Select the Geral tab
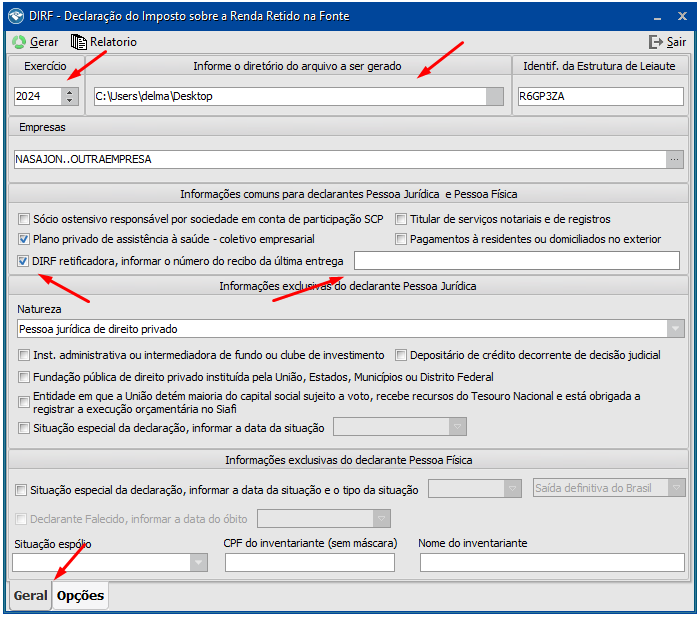The width and height of the screenshot is (697, 620). (x=30, y=596)
